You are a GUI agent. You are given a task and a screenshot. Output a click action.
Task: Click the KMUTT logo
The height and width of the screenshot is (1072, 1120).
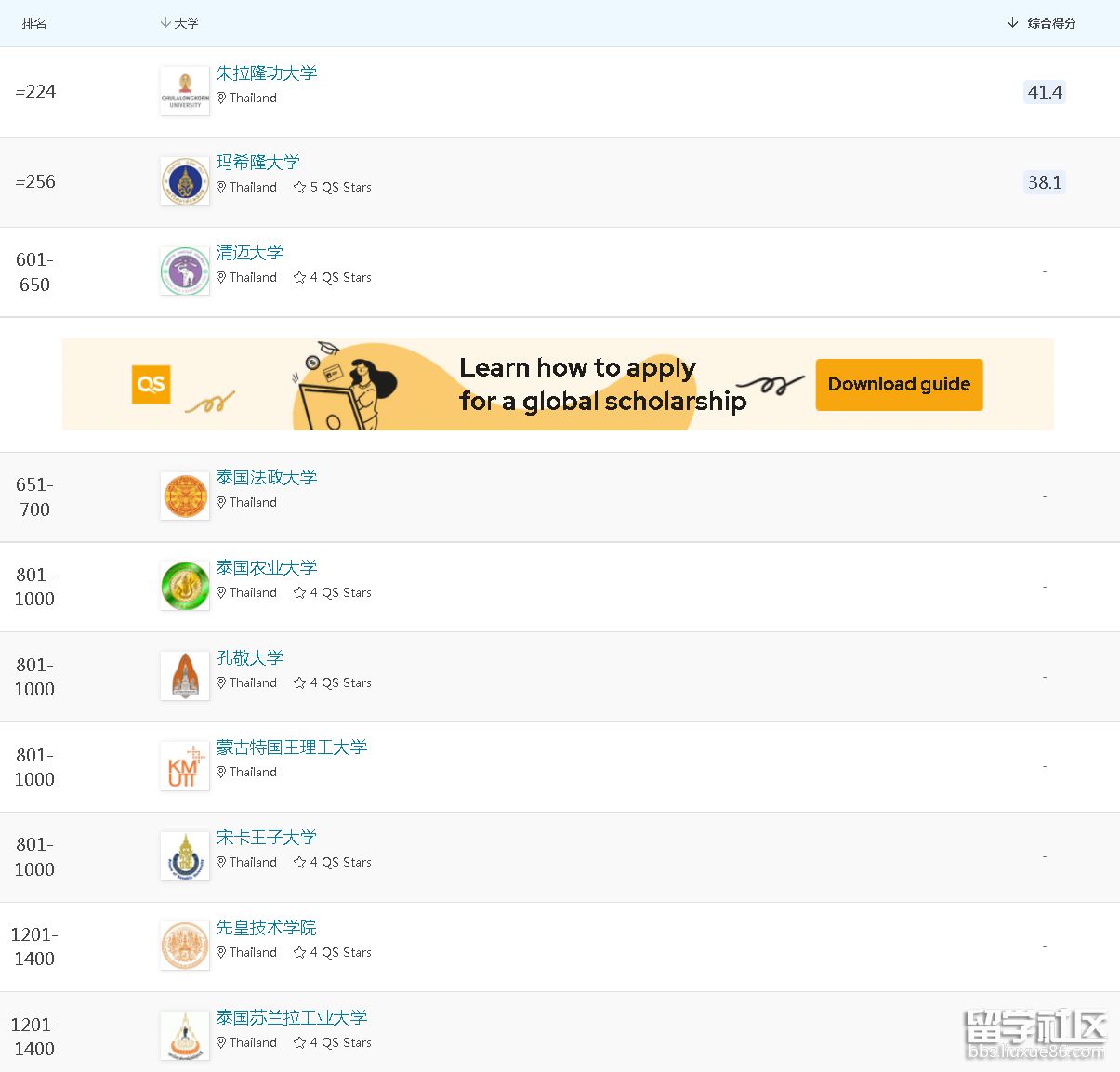point(185,766)
